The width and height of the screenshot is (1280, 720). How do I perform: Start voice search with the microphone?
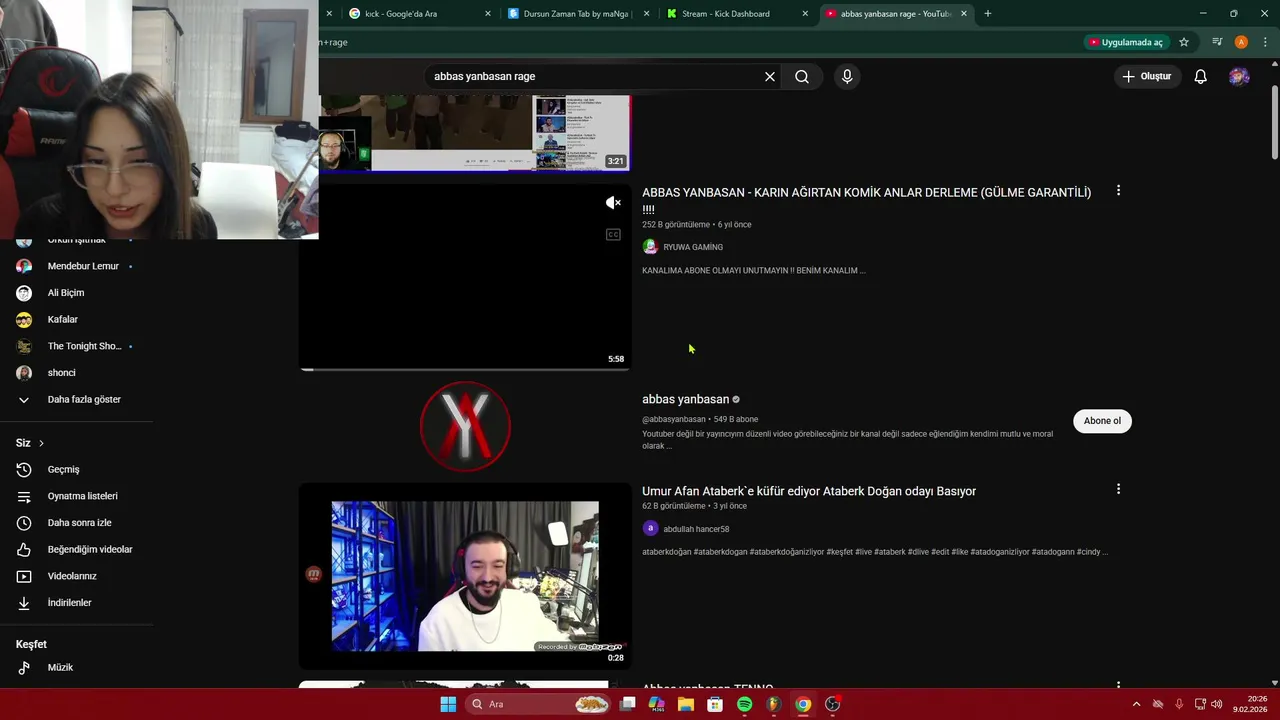tap(847, 77)
